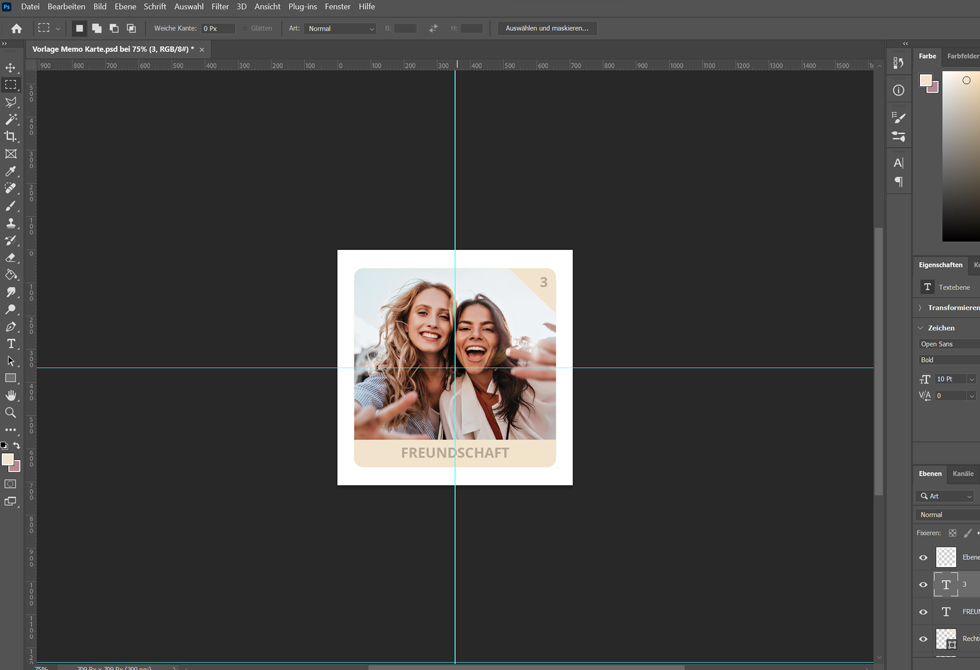Expand the Transformieren section

coord(920,308)
